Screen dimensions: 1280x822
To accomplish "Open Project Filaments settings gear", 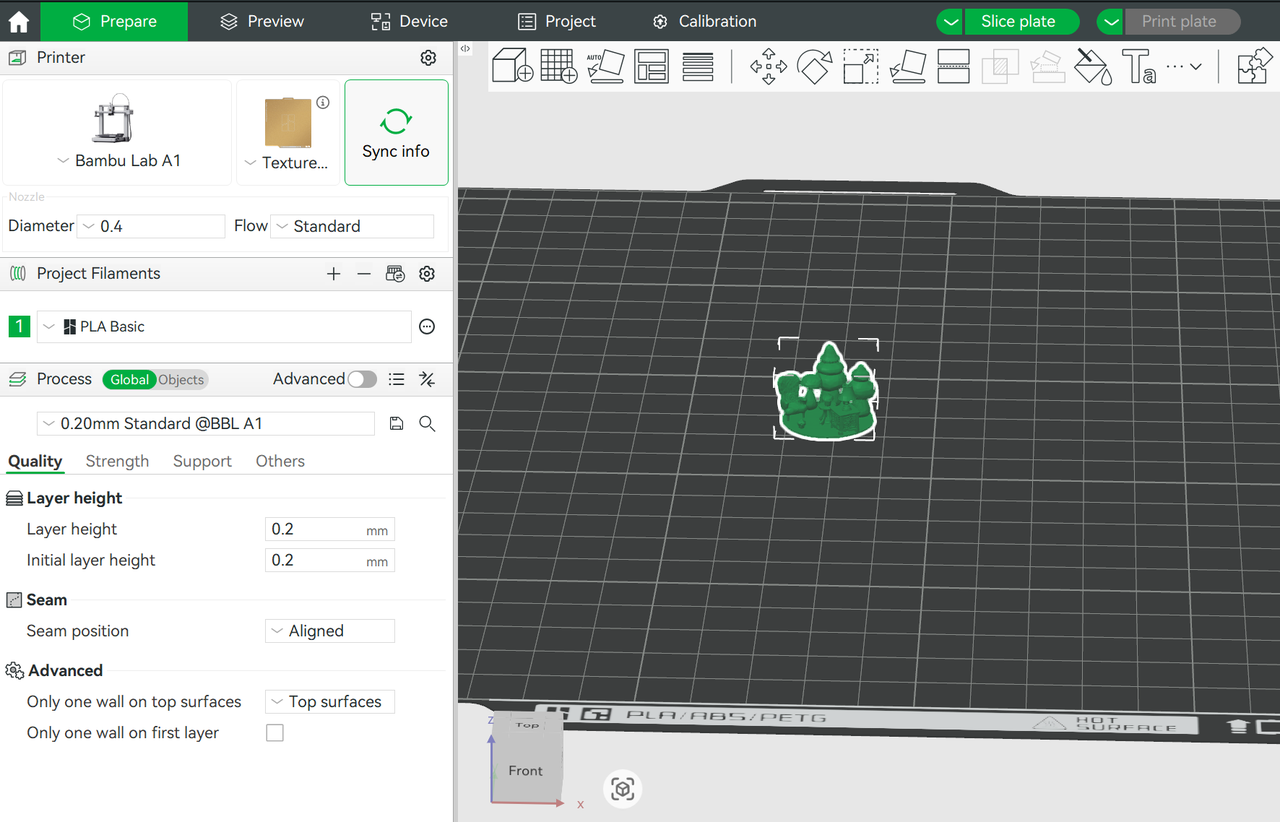I will (427, 274).
